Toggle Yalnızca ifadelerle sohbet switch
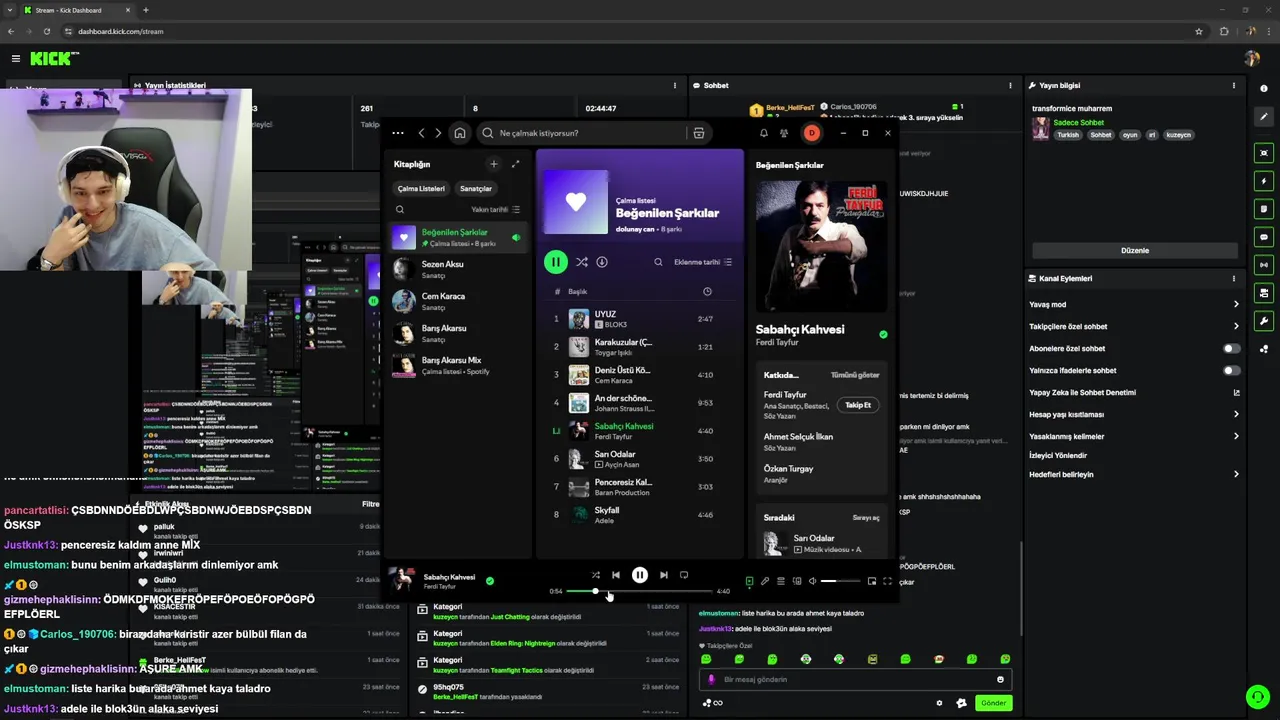Viewport: 1280px width, 720px height. click(1232, 371)
